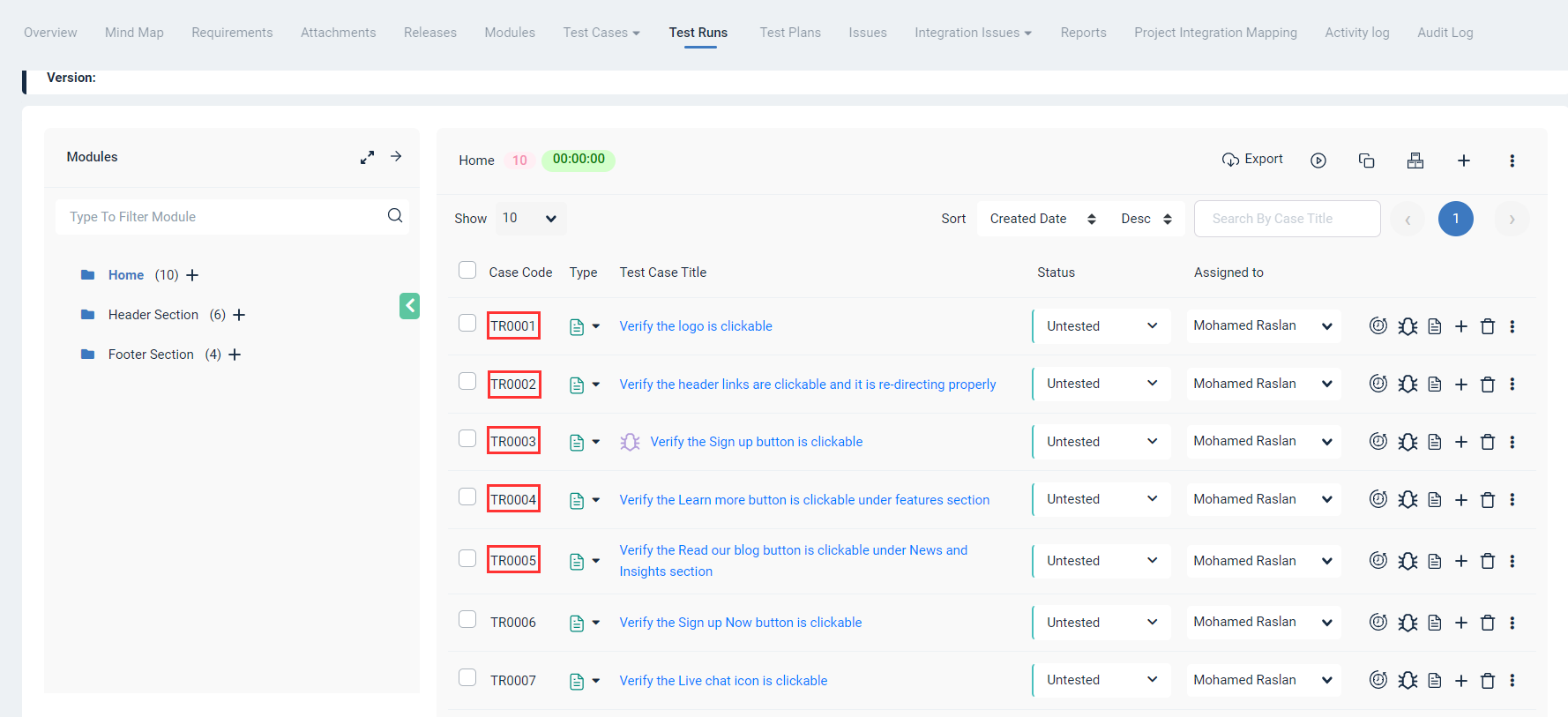Start test run with play icon

(x=1318, y=161)
